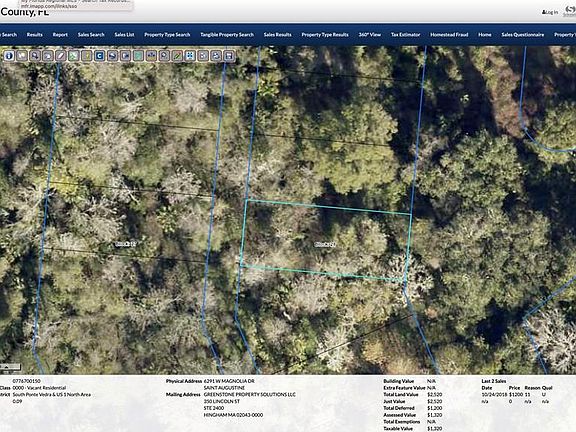Open the Sales Search menu item
Screen dimensions: 576x432
tap(91, 35)
